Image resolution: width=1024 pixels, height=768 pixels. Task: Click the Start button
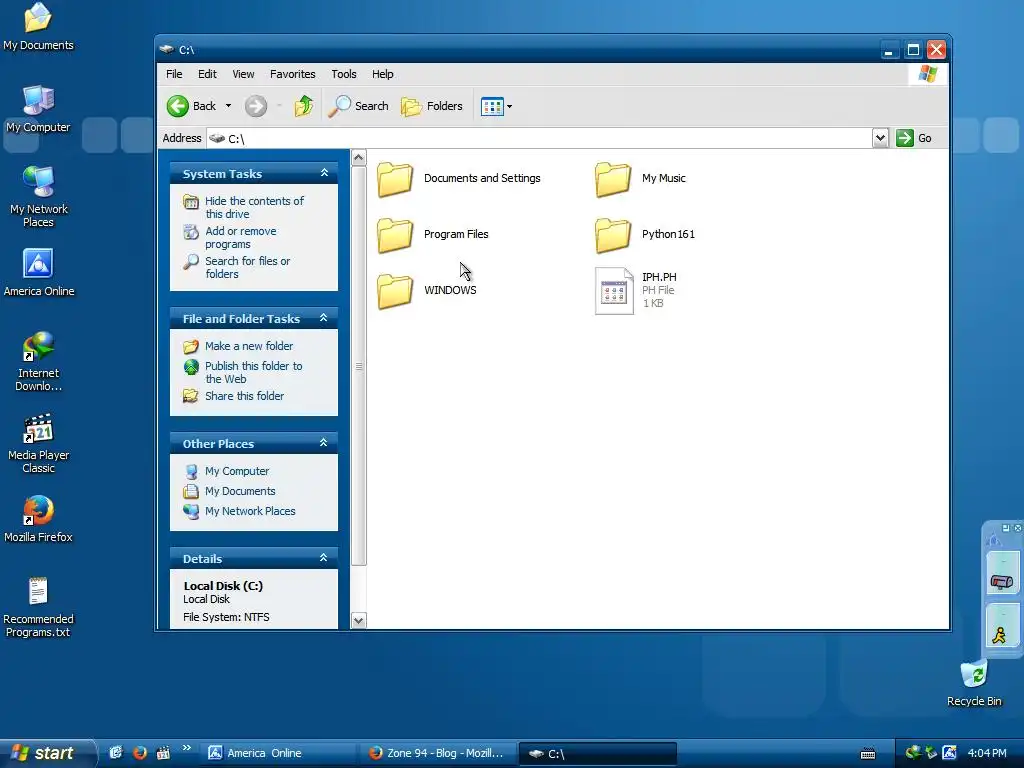pyautogui.click(x=47, y=753)
